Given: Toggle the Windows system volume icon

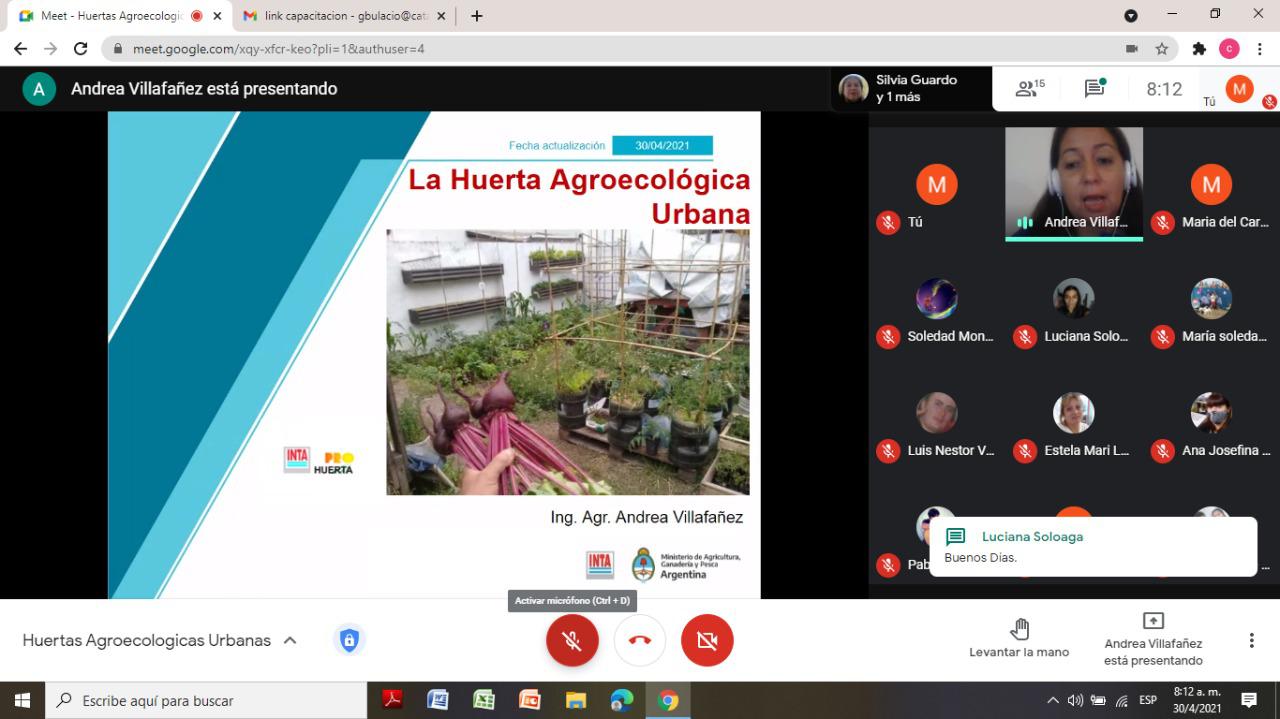Looking at the screenshot, I should pyautogui.click(x=1075, y=700).
